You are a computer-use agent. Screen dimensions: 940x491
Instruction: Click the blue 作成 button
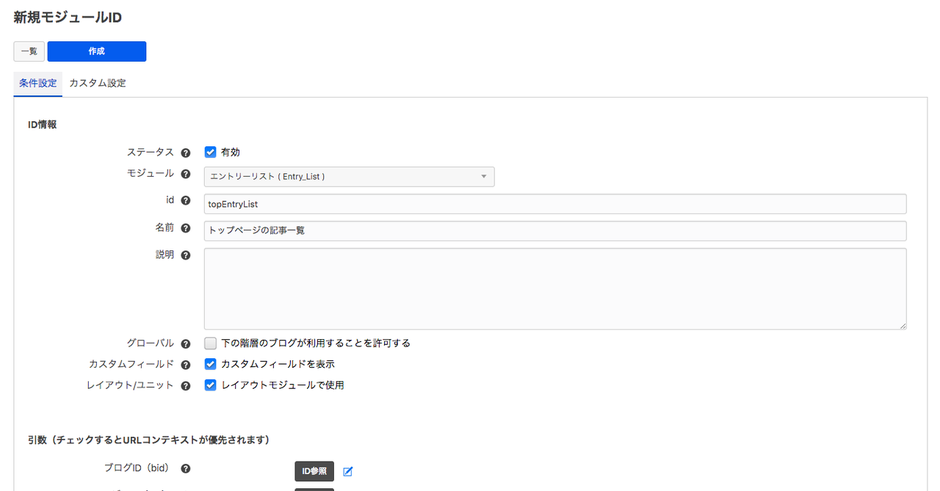pyautogui.click(x=96, y=51)
